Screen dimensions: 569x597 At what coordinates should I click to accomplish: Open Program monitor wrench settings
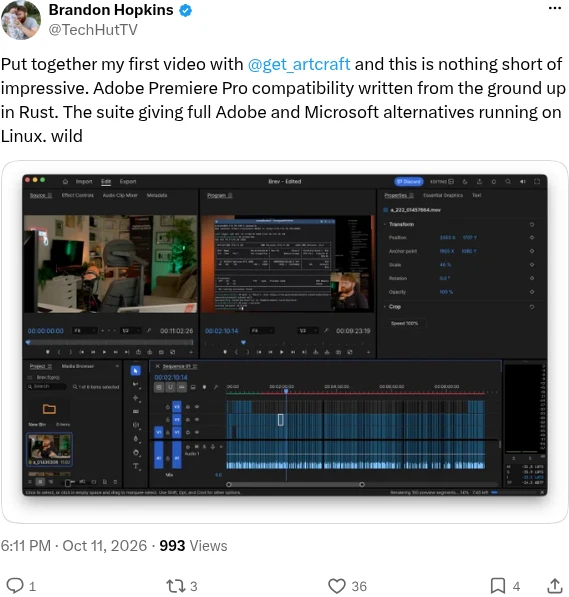pyautogui.click(x=326, y=330)
